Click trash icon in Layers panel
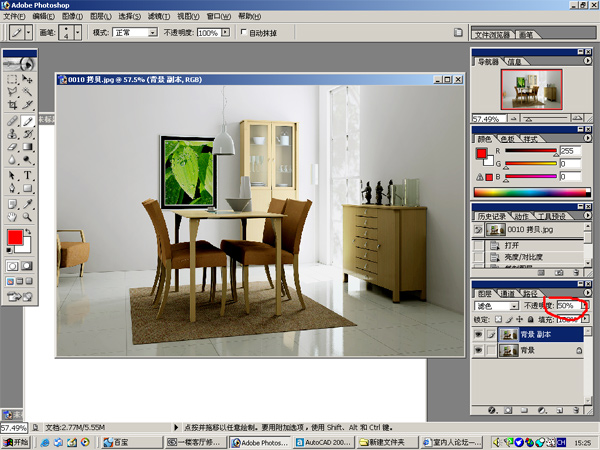This screenshot has height=450, width=600. coord(576,410)
